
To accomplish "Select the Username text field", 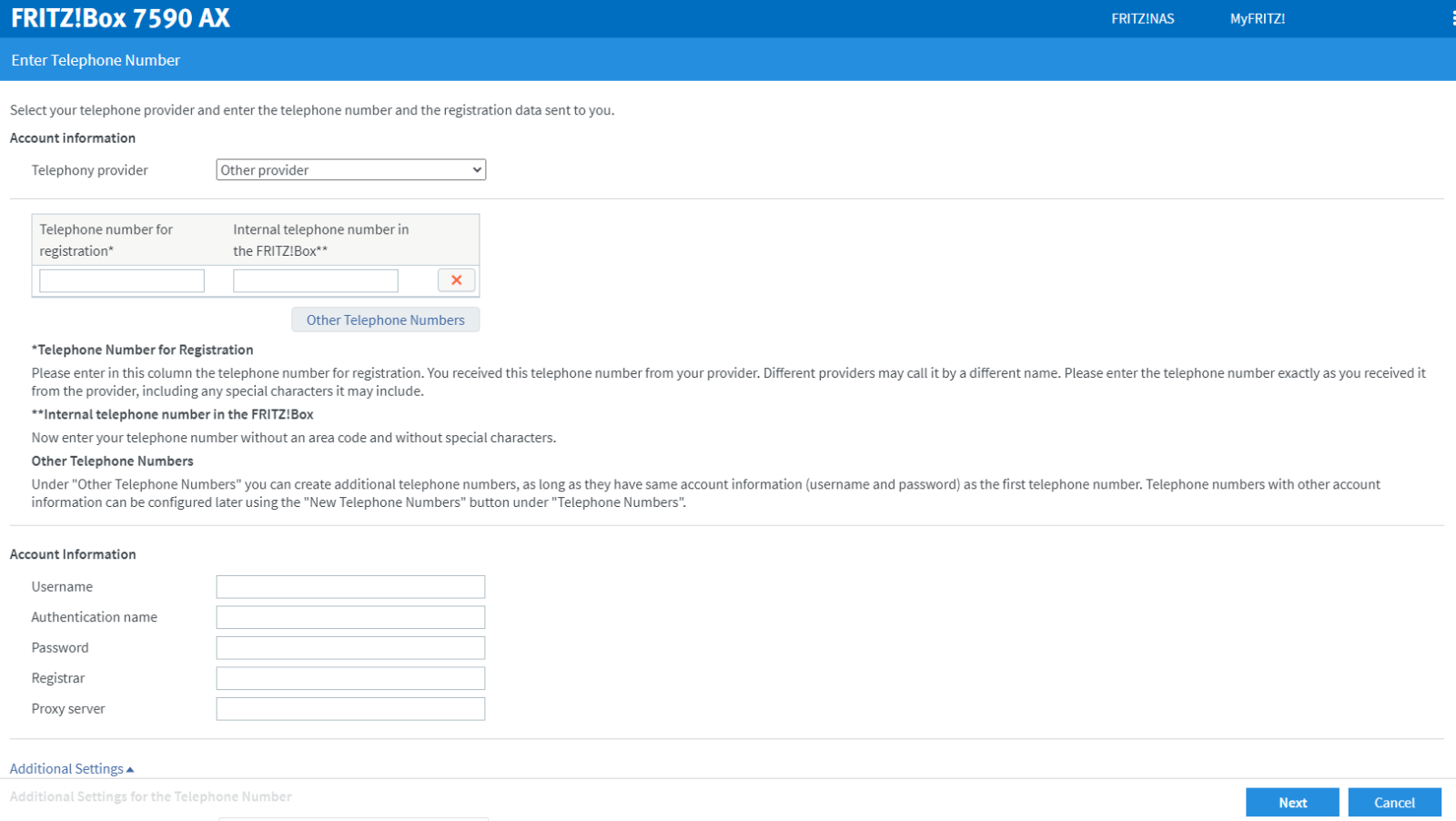I will 350,587.
